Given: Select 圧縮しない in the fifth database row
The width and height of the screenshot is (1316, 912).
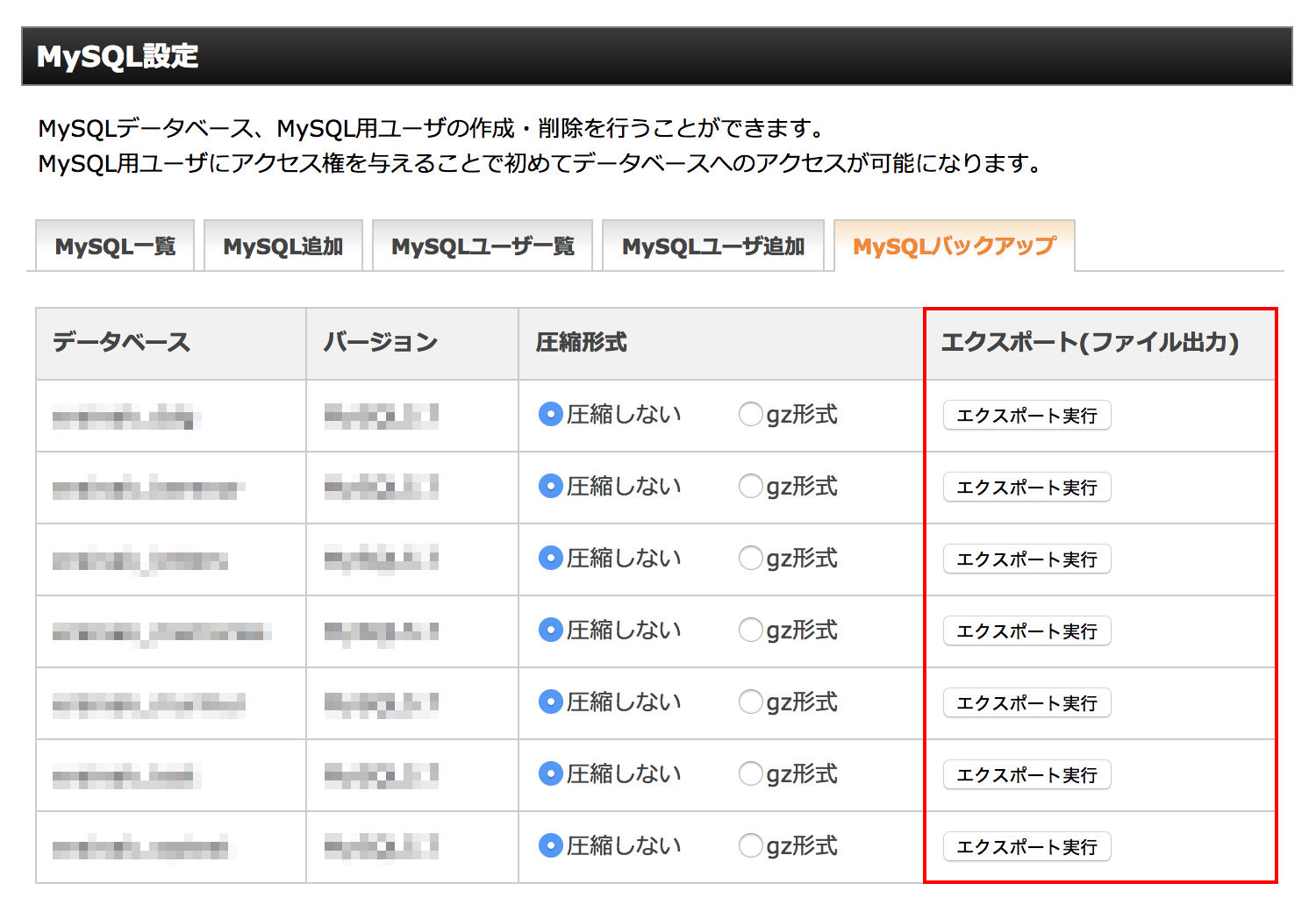Looking at the screenshot, I should point(550,702).
